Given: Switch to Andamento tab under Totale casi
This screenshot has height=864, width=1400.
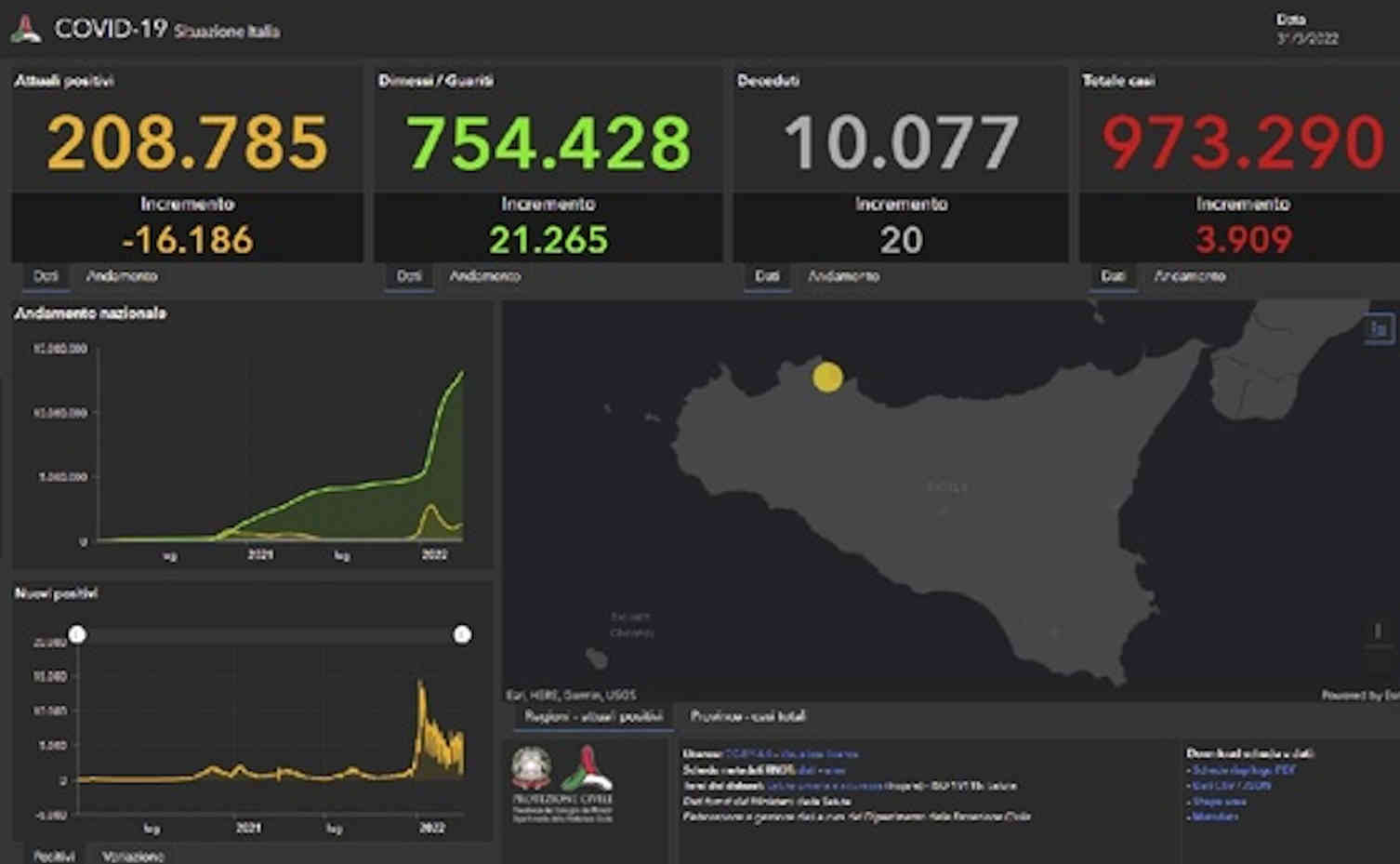Looking at the screenshot, I should point(1190,276).
